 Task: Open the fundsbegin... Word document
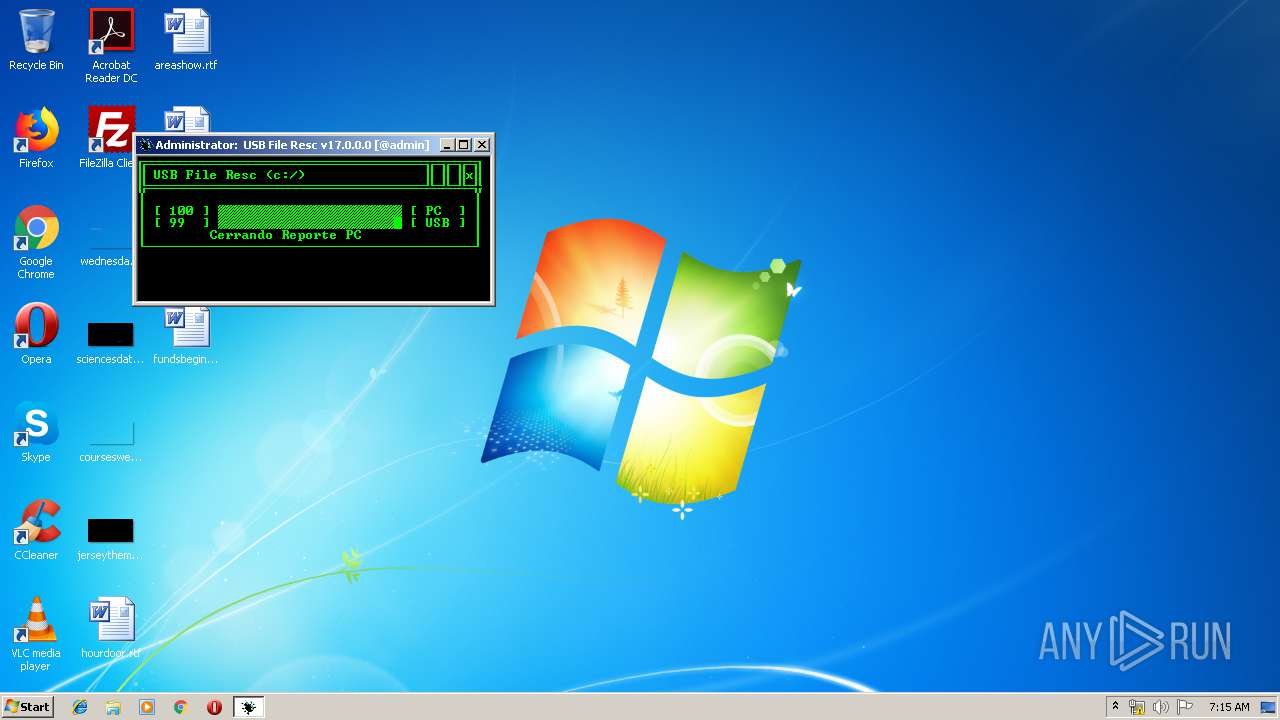point(186,335)
